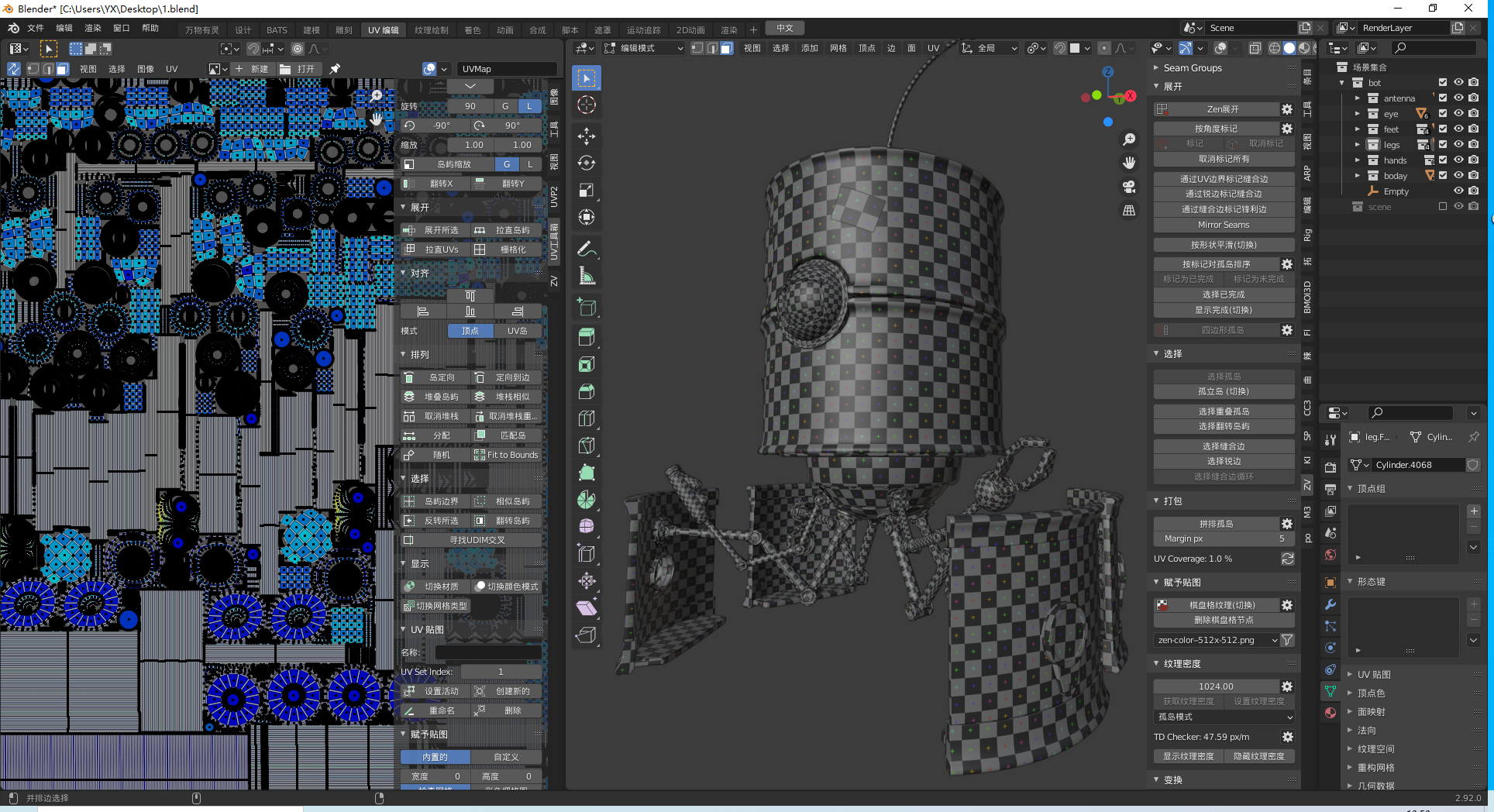This screenshot has width=1494, height=812.
Task: Expand the feet collection in outliner
Action: (1358, 129)
